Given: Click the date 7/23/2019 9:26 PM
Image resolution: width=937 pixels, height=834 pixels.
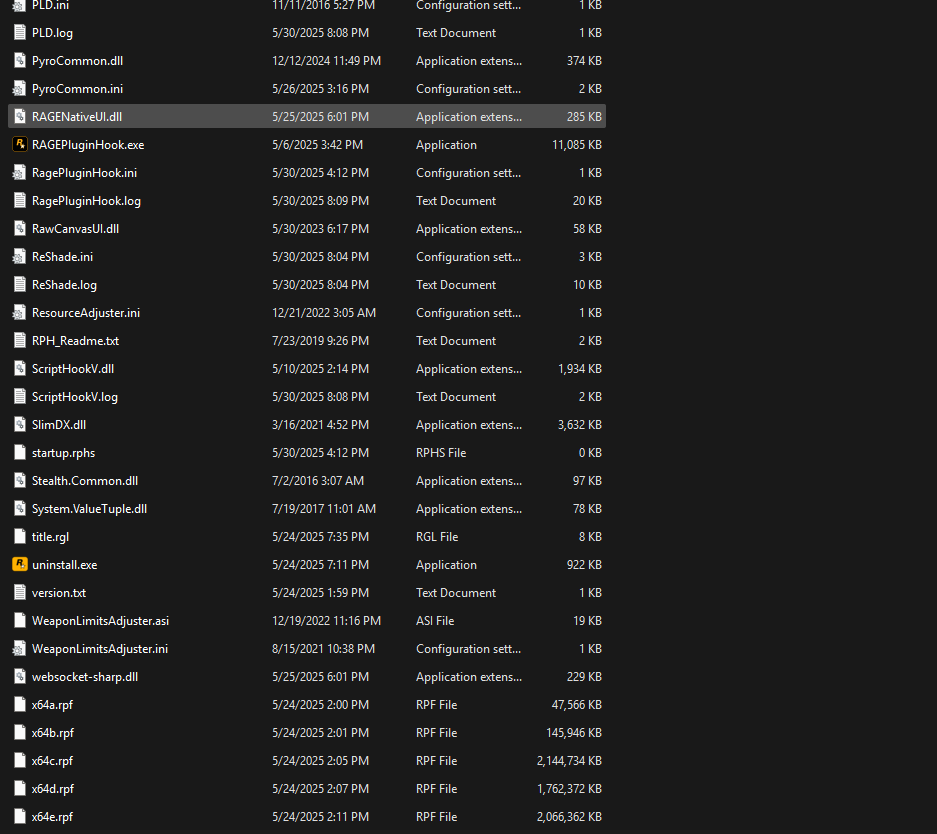Looking at the screenshot, I should pyautogui.click(x=320, y=341).
